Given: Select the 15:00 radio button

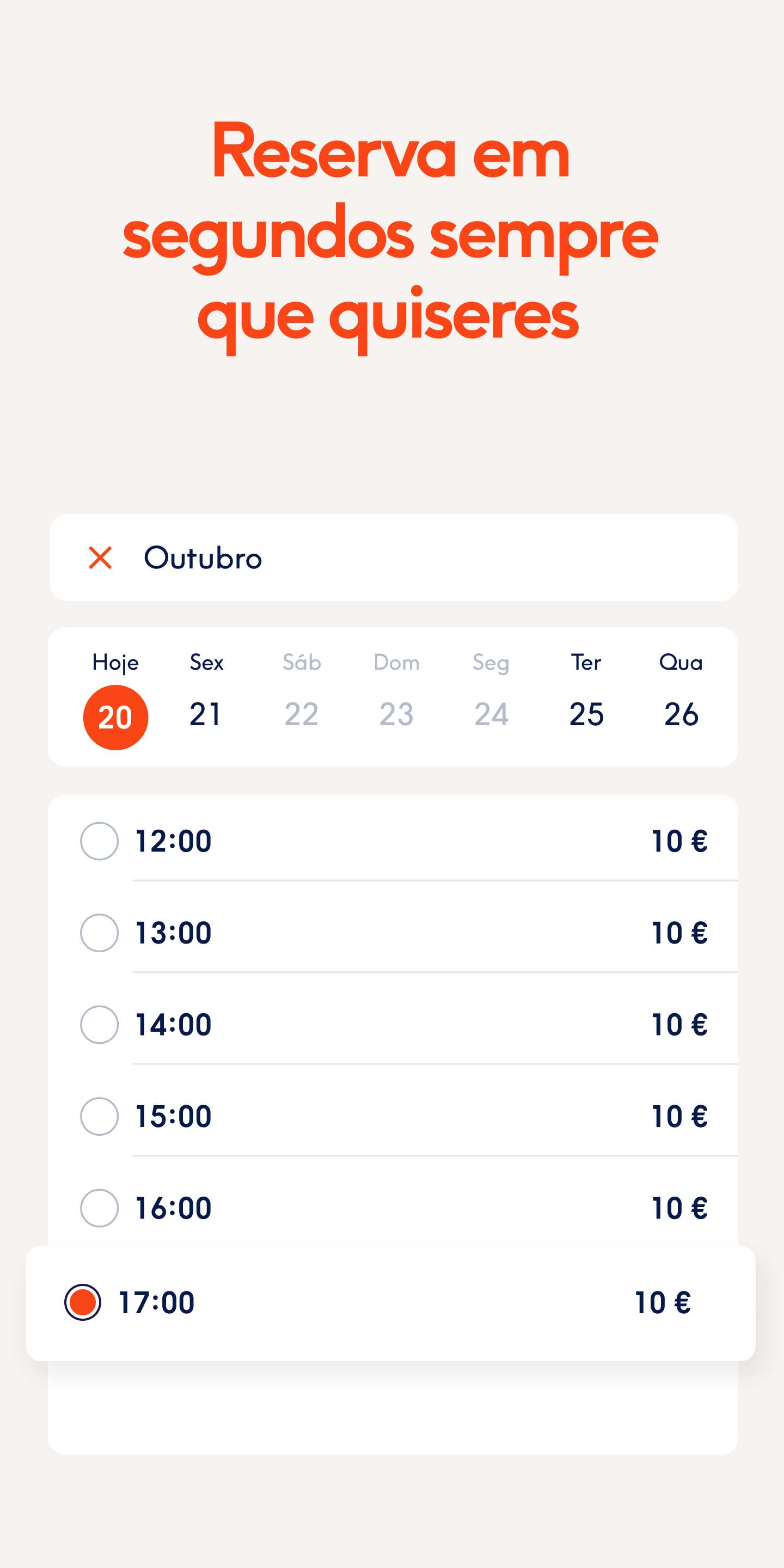Looking at the screenshot, I should (99, 1116).
